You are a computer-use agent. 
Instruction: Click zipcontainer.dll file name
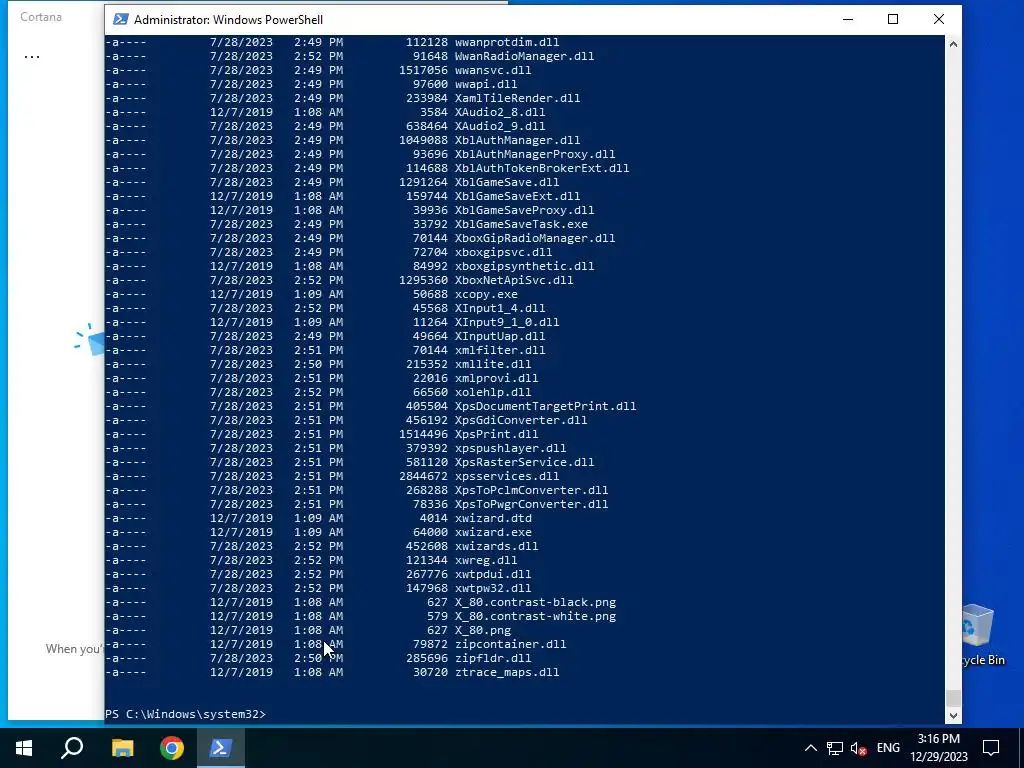coord(511,645)
